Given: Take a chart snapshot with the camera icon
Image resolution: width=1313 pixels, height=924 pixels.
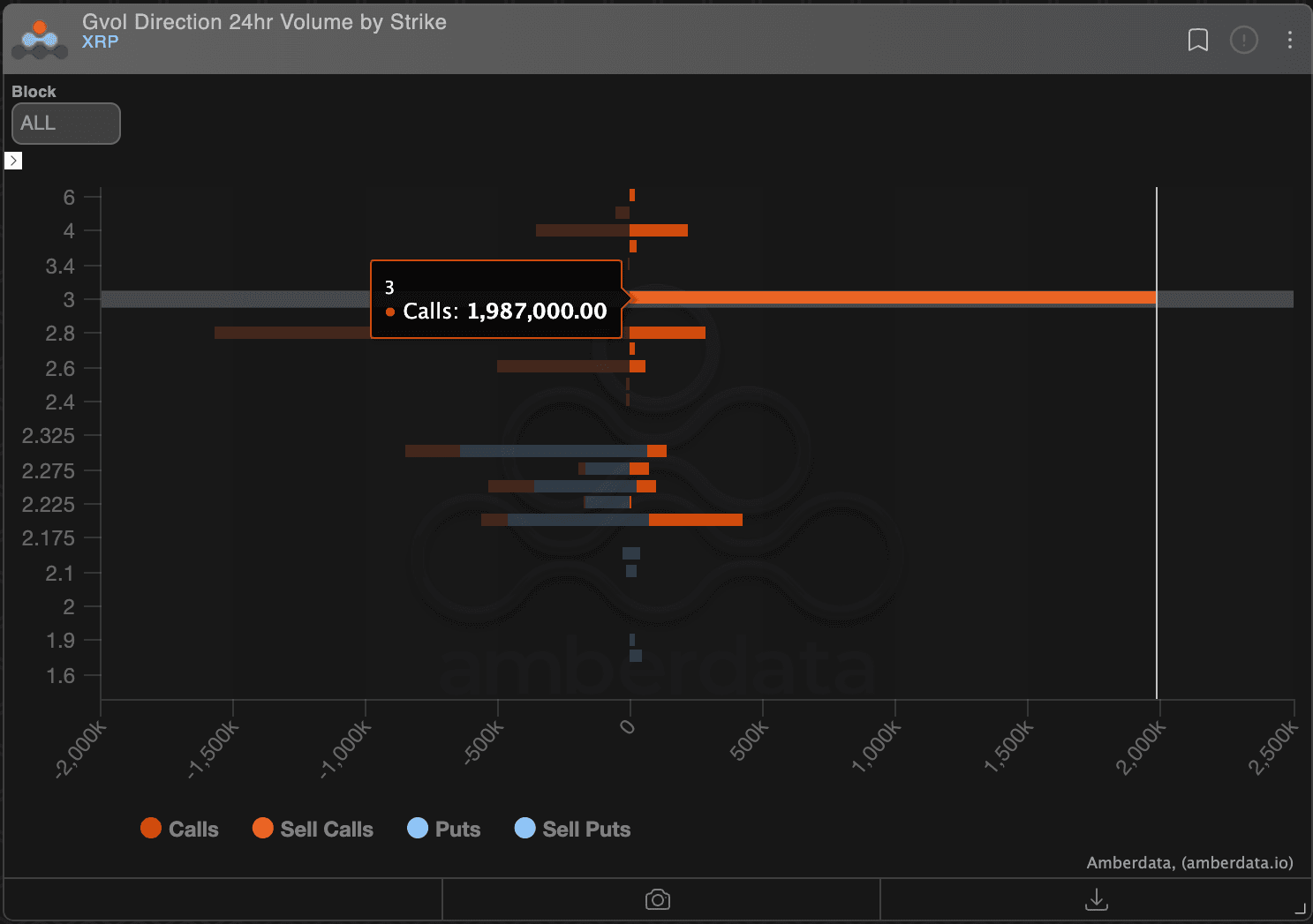Looking at the screenshot, I should coord(658,899).
